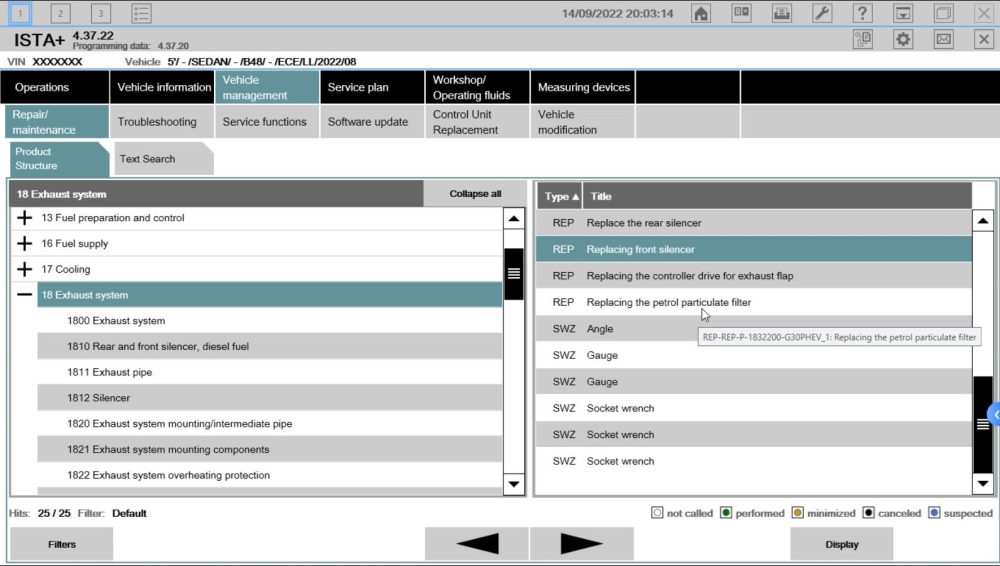Expand 17 Cooling node
The height and width of the screenshot is (566, 1000).
tap(24, 269)
